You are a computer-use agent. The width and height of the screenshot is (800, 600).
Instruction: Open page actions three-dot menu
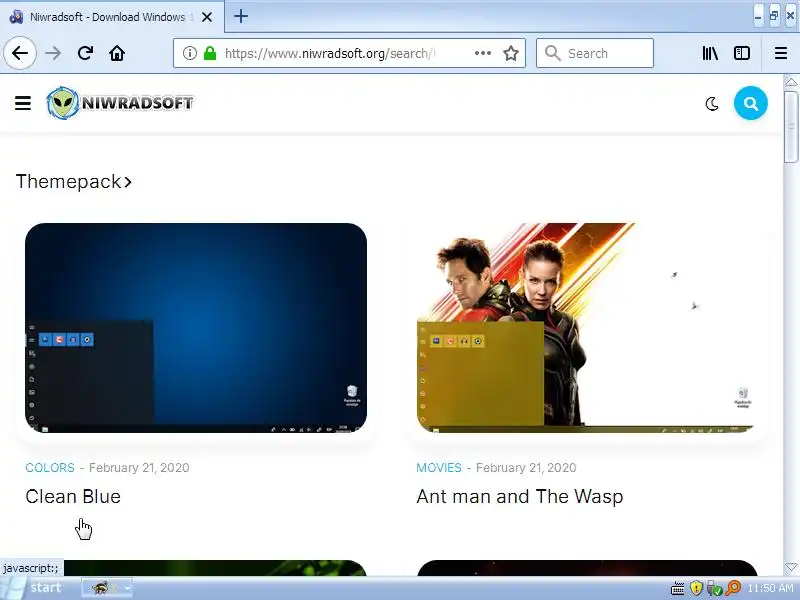483,53
